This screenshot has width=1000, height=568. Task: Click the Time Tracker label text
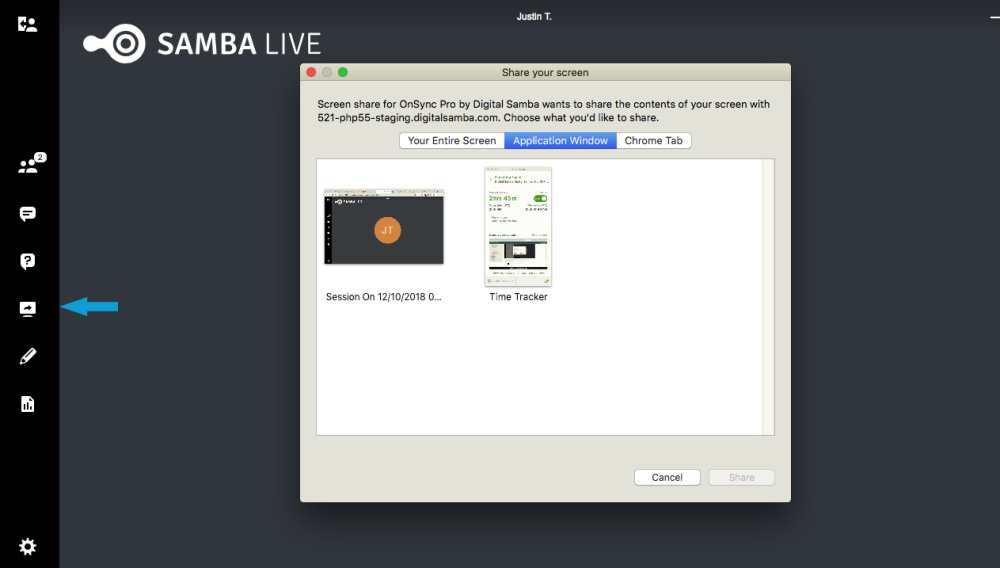tap(518, 296)
